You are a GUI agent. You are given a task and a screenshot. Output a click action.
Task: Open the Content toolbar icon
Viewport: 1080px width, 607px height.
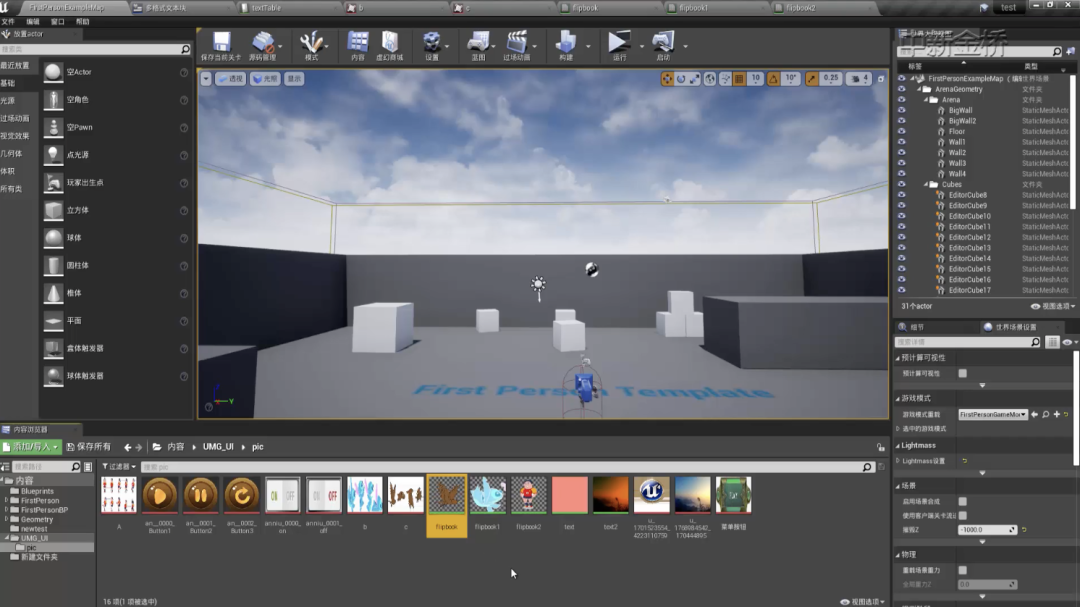click(x=357, y=43)
